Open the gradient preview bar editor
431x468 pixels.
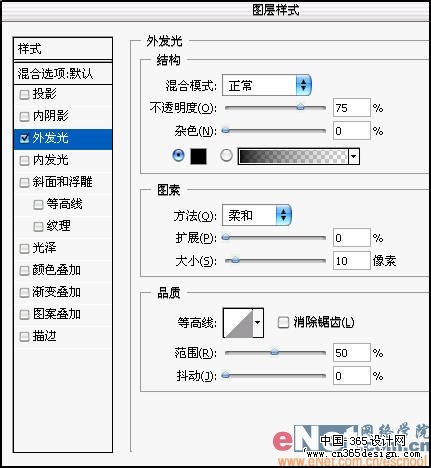(x=293, y=156)
